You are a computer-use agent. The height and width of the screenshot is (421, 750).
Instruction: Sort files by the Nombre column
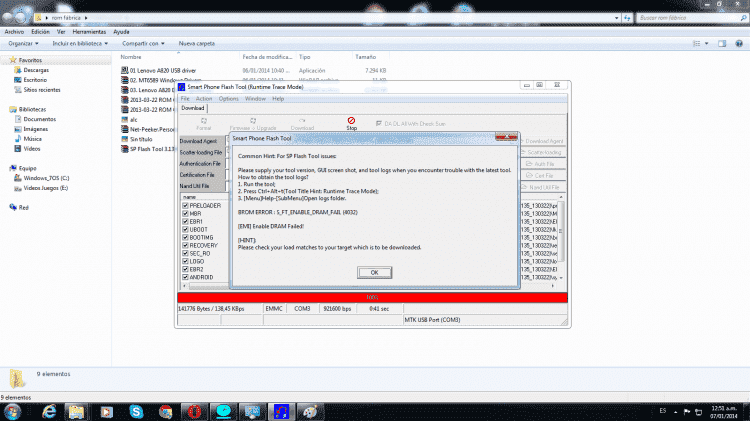(131, 57)
